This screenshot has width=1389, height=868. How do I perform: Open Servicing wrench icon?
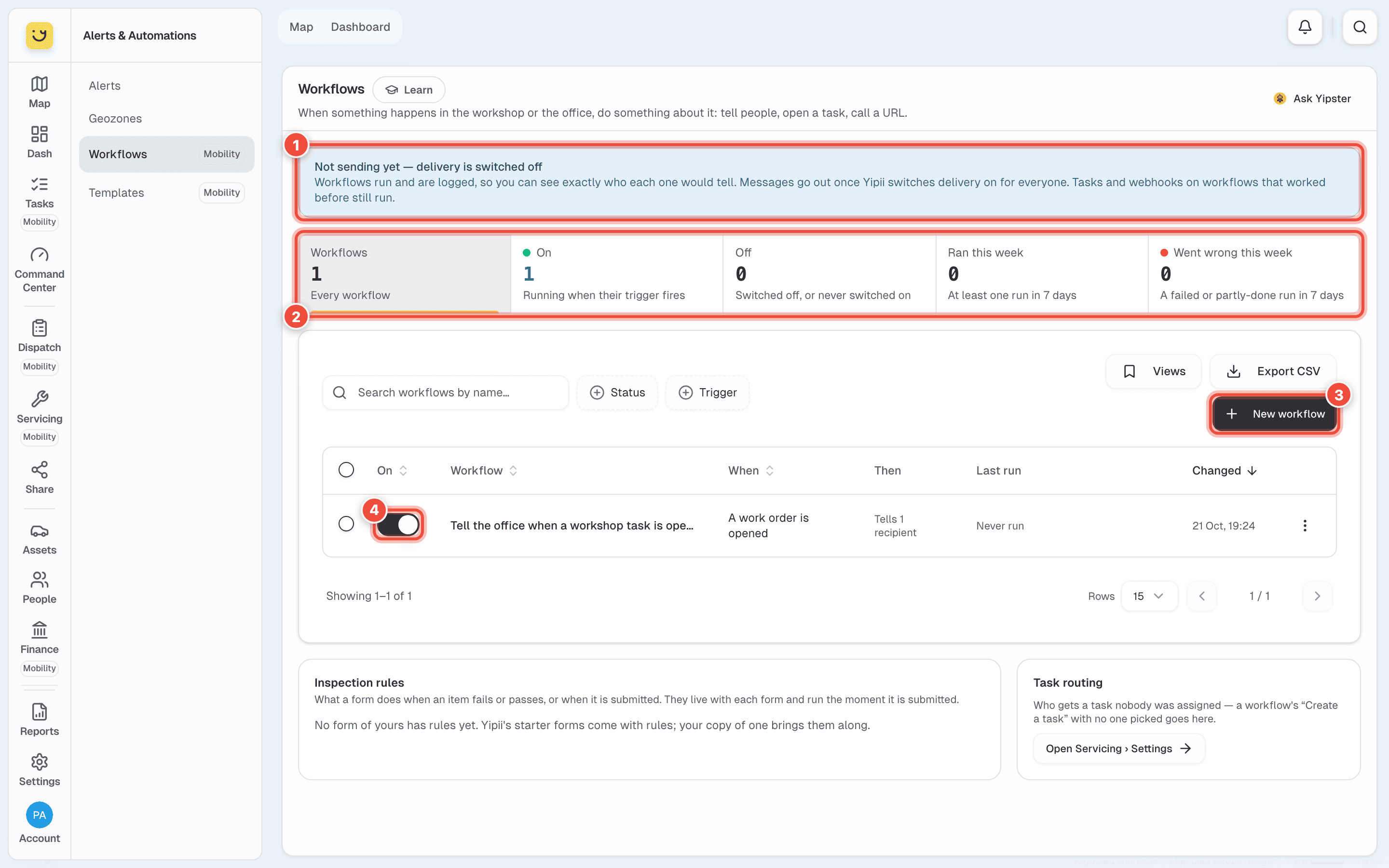click(x=39, y=407)
